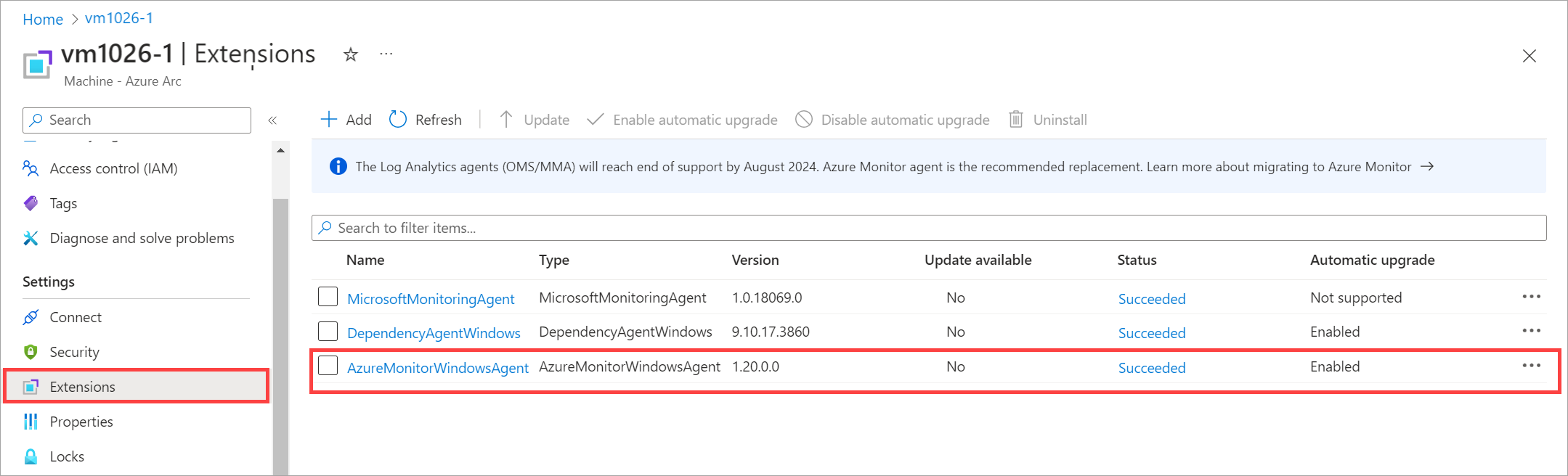Click the sidebar Search input field
The height and width of the screenshot is (476, 1568).
click(137, 120)
